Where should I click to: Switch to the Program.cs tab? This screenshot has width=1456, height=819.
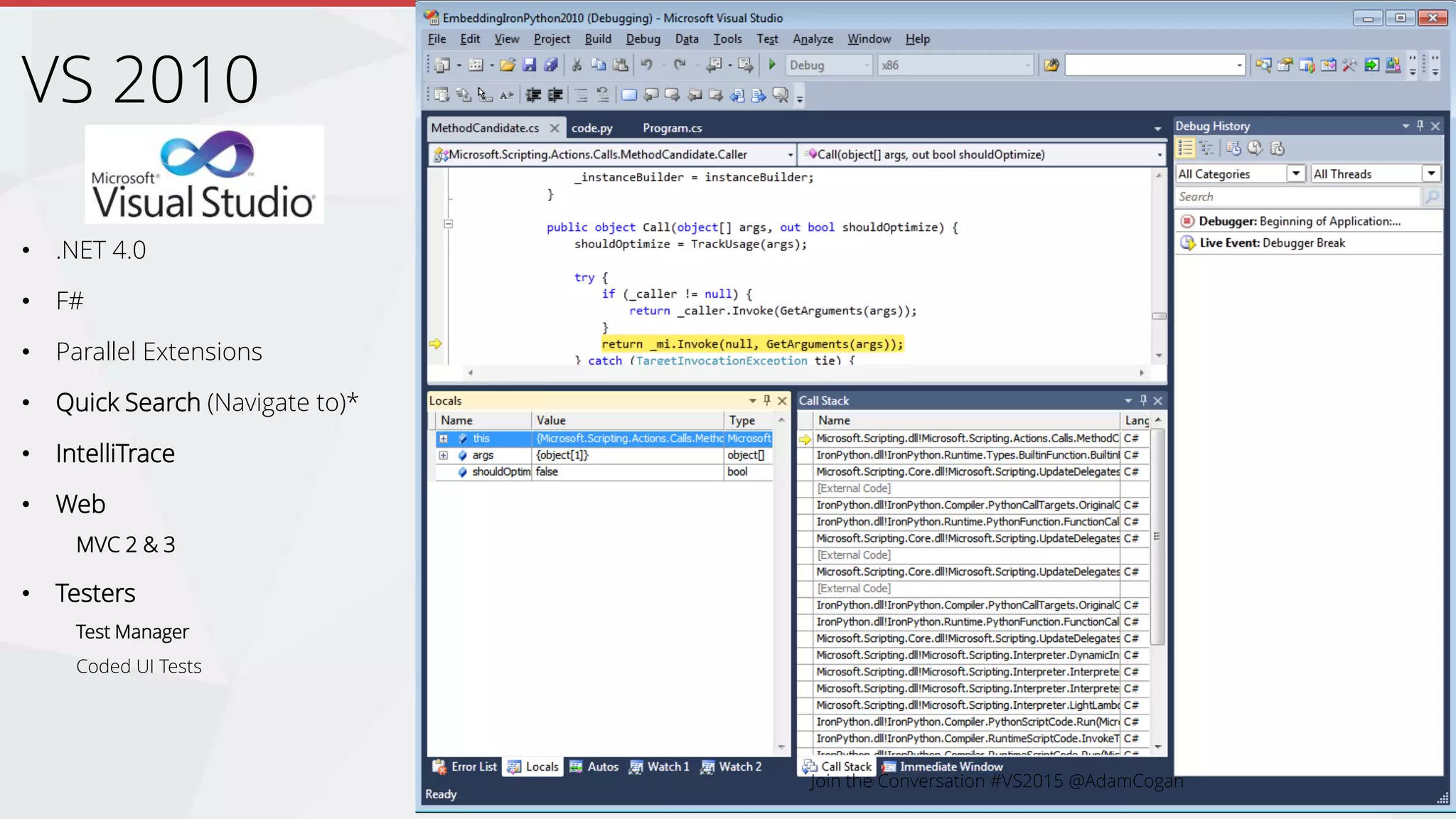(672, 128)
